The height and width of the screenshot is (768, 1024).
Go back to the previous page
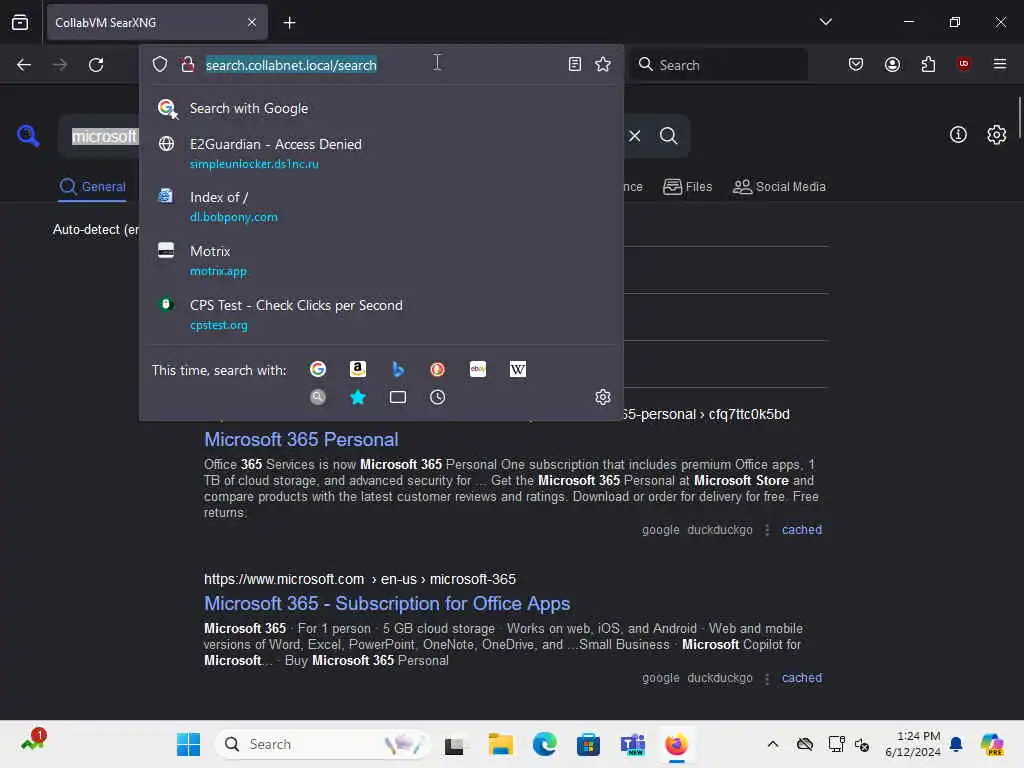click(24, 65)
